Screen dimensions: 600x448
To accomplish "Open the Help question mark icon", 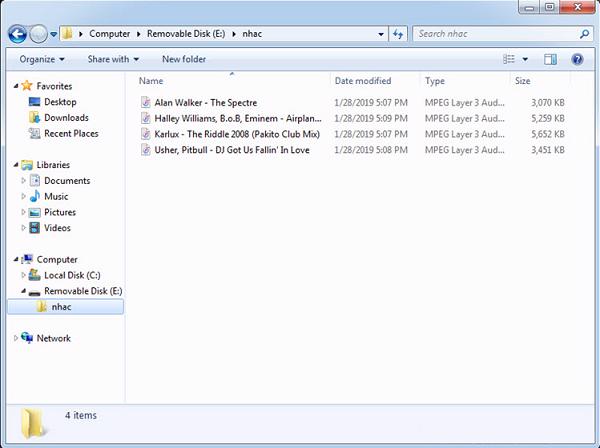I will (x=577, y=59).
